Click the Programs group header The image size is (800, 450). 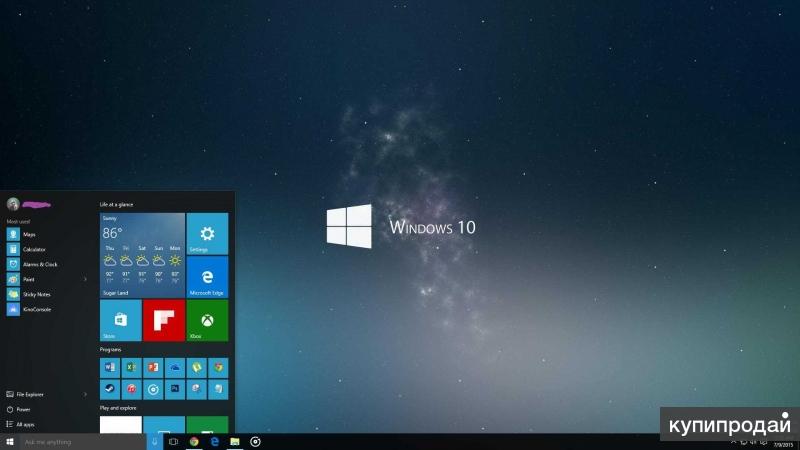[x=110, y=349]
